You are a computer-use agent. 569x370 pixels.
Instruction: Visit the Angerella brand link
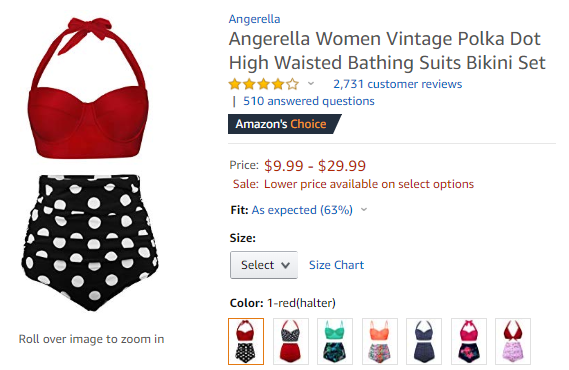pos(254,19)
